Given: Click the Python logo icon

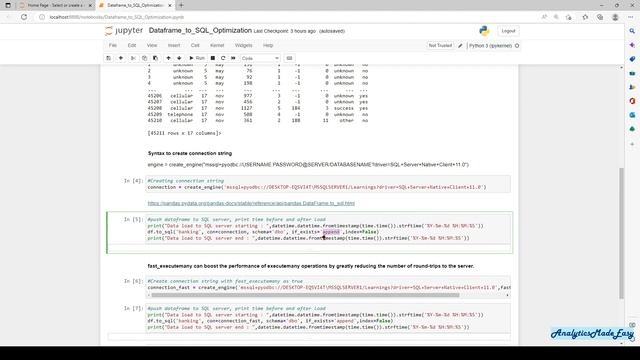Looking at the screenshot, I should [484, 31].
